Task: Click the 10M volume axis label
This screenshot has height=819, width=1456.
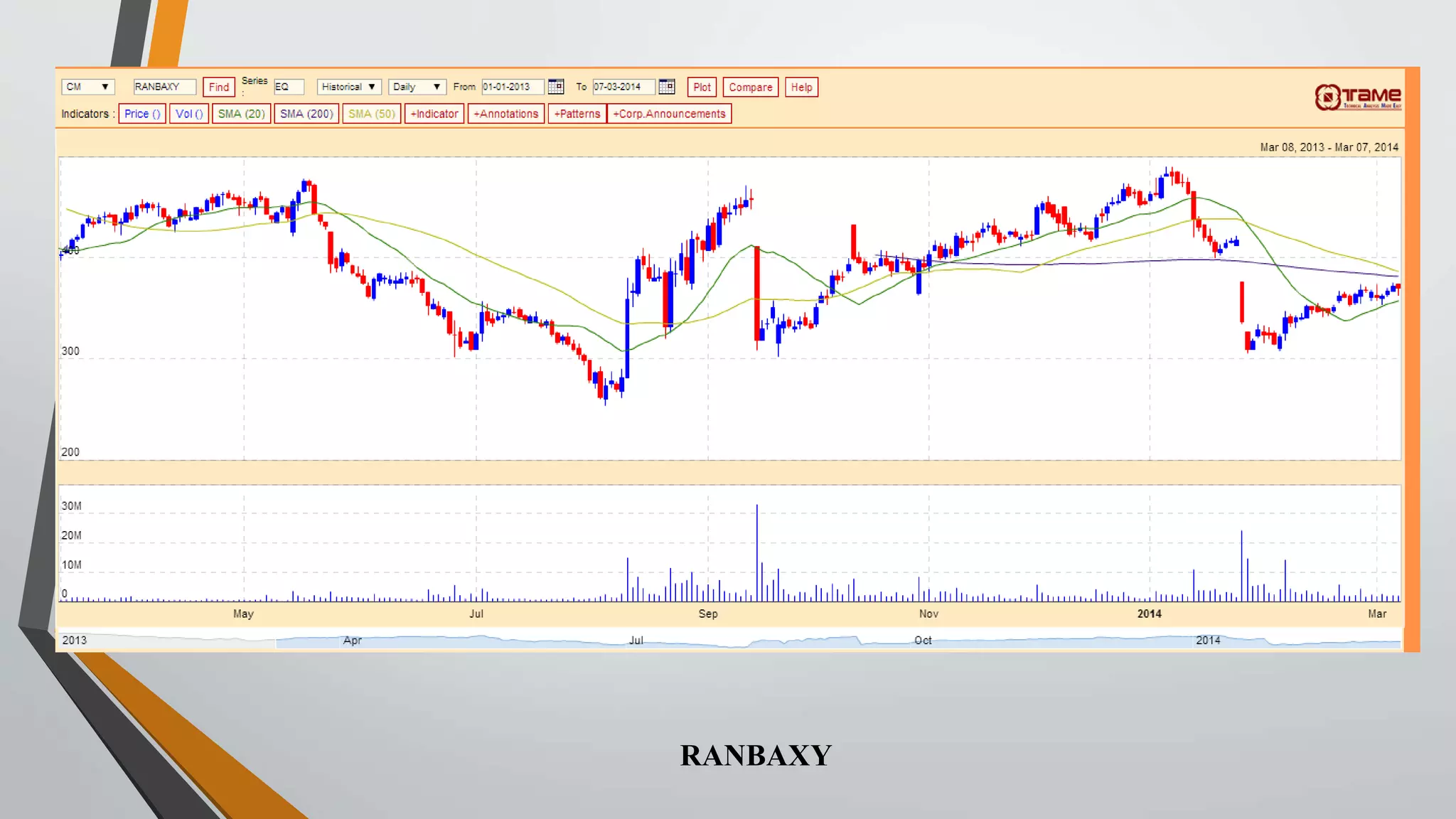Action: pyautogui.click(x=71, y=565)
